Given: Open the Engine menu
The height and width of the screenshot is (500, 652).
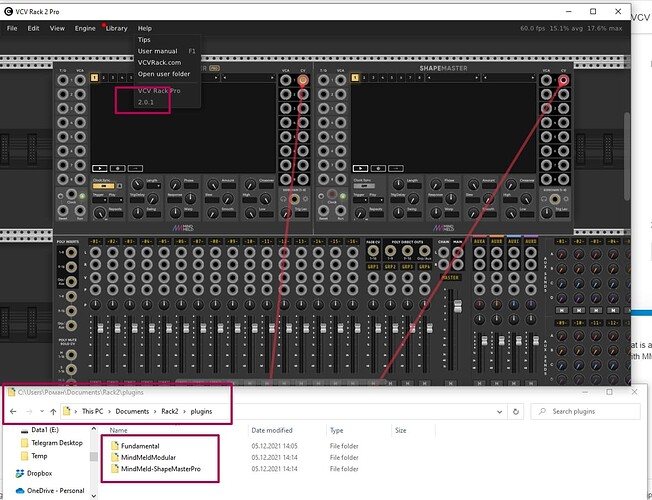Looking at the screenshot, I should [85, 28].
